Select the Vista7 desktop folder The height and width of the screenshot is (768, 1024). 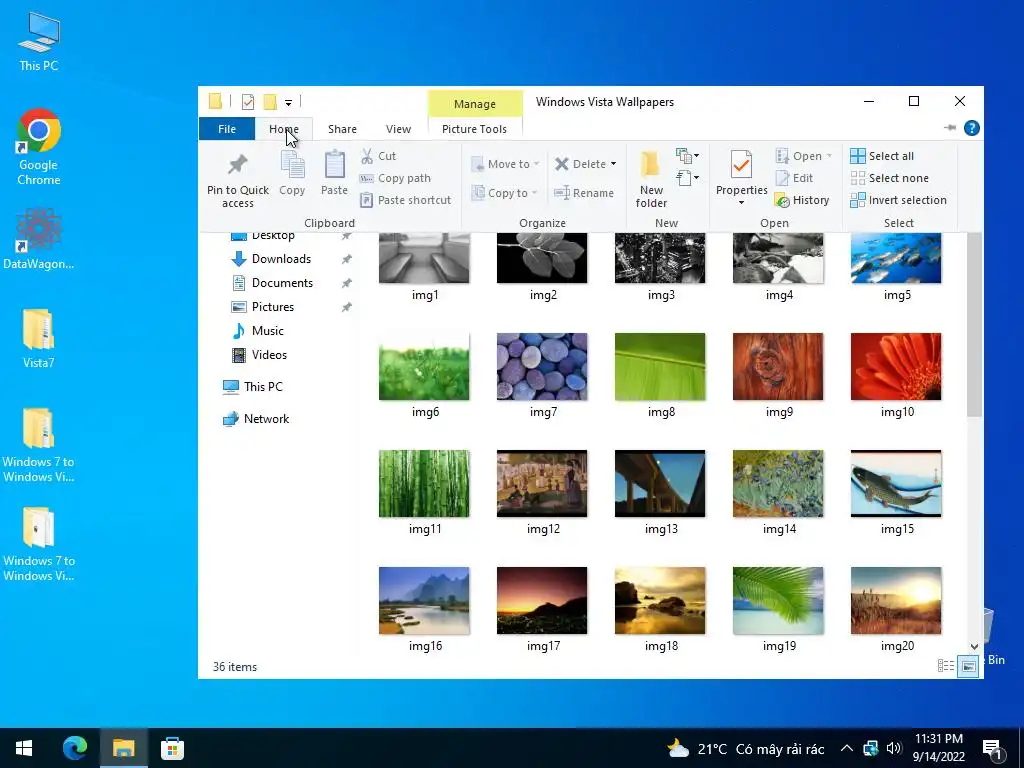click(39, 340)
